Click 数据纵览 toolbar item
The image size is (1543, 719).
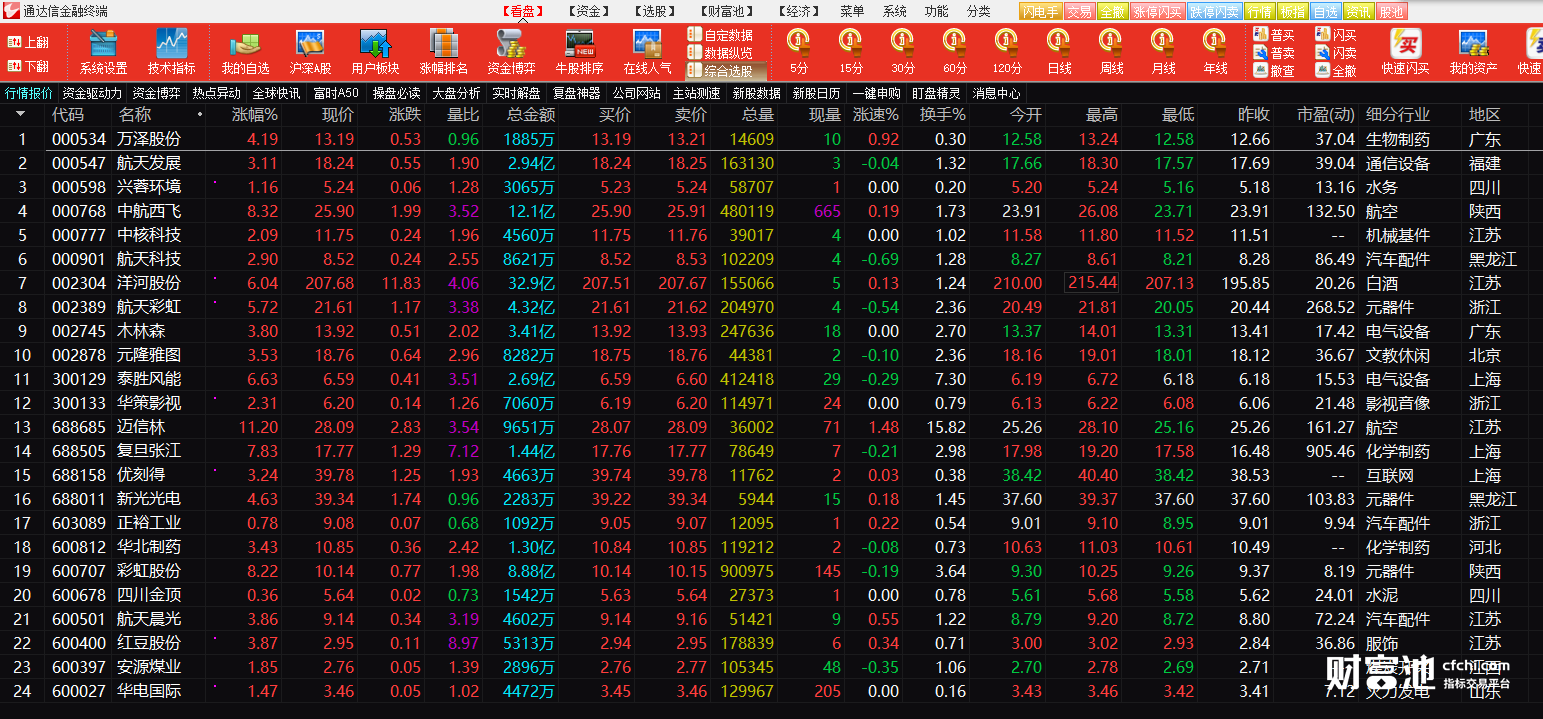coord(720,53)
